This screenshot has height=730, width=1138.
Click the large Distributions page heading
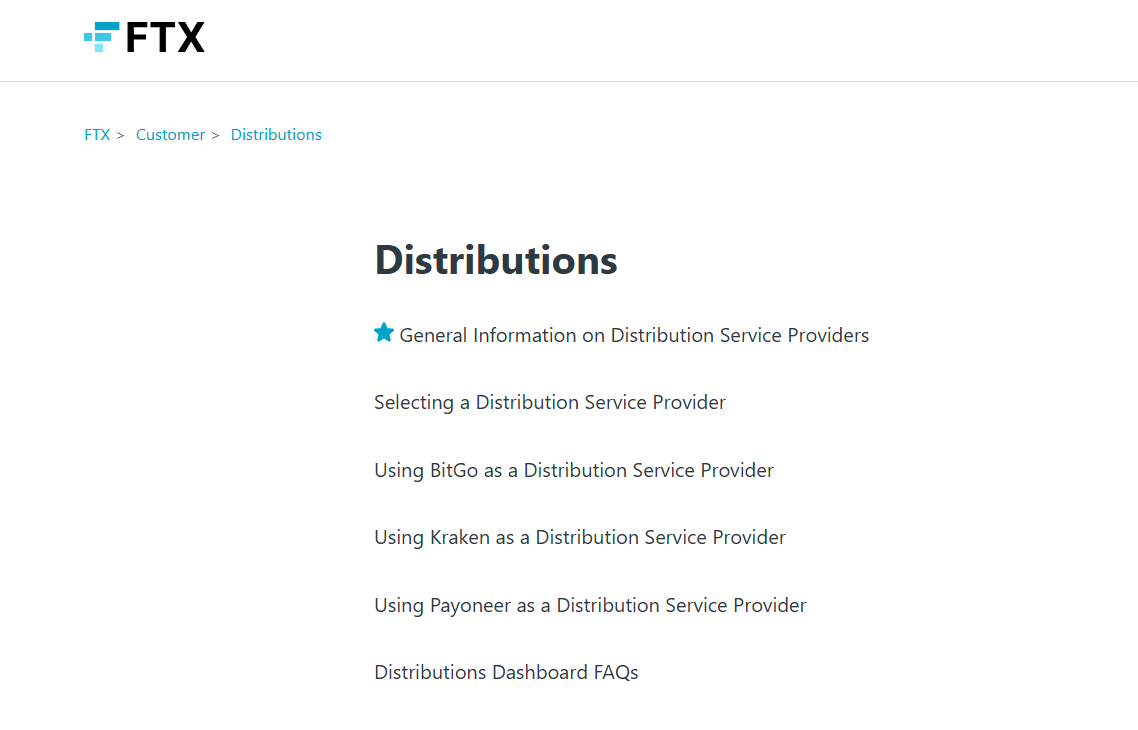(496, 260)
